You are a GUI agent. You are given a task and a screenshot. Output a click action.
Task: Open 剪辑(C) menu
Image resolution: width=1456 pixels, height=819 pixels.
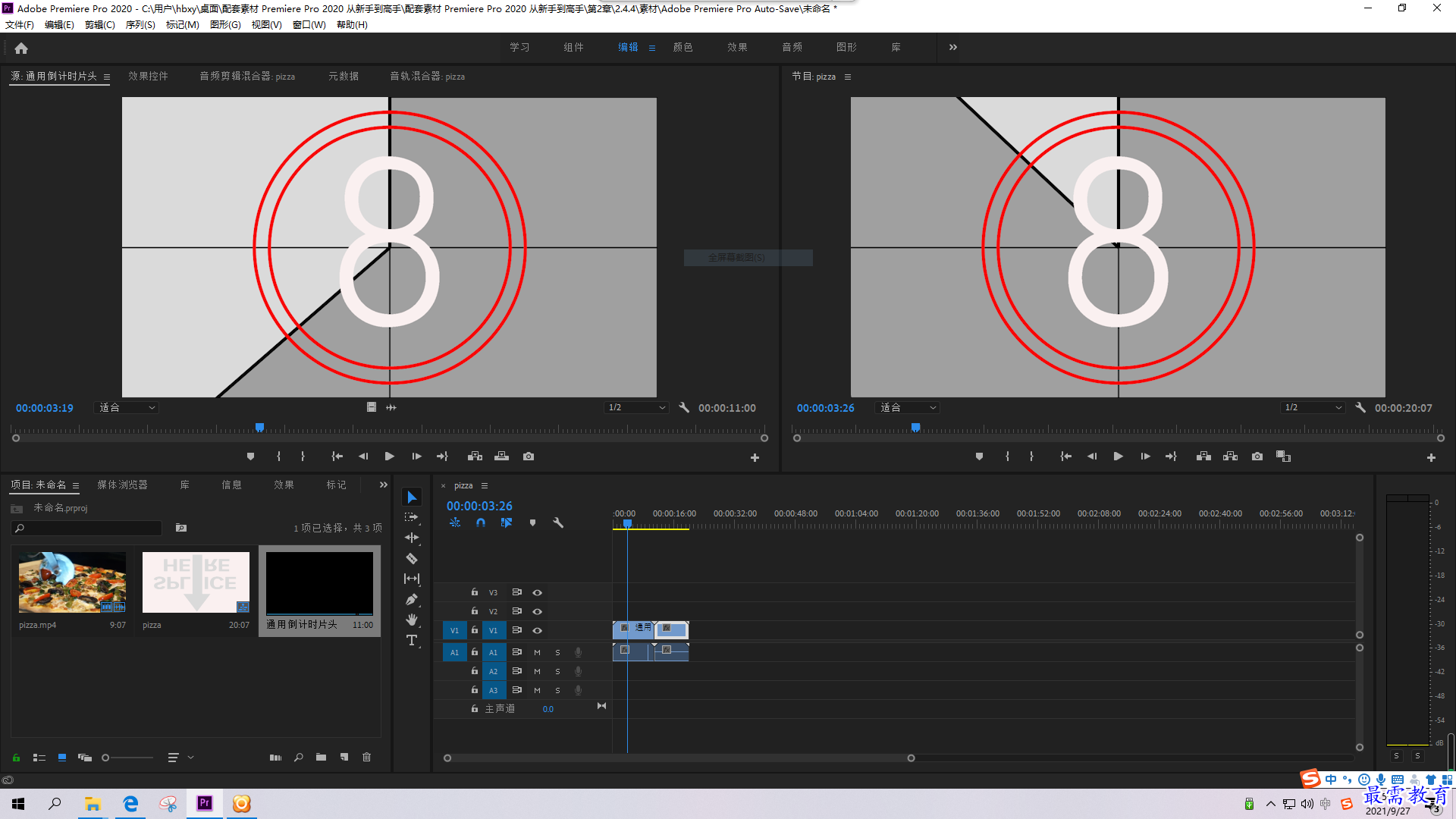coord(100,25)
